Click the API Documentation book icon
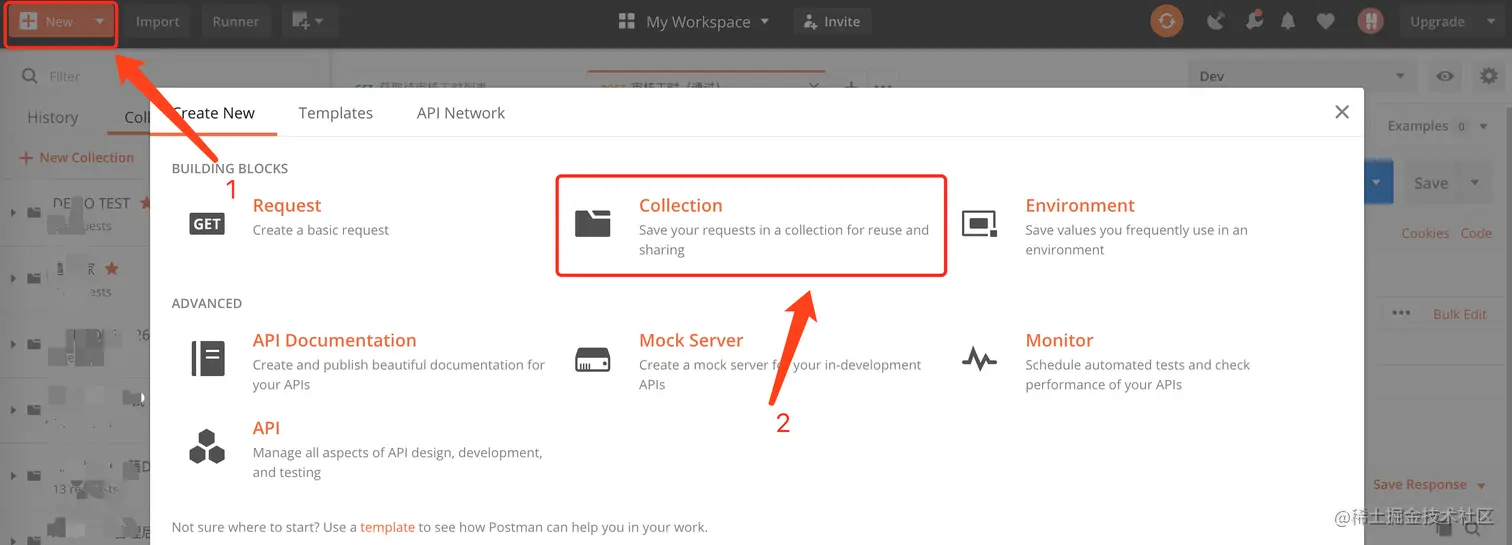Image resolution: width=1512 pixels, height=545 pixels. click(207, 358)
